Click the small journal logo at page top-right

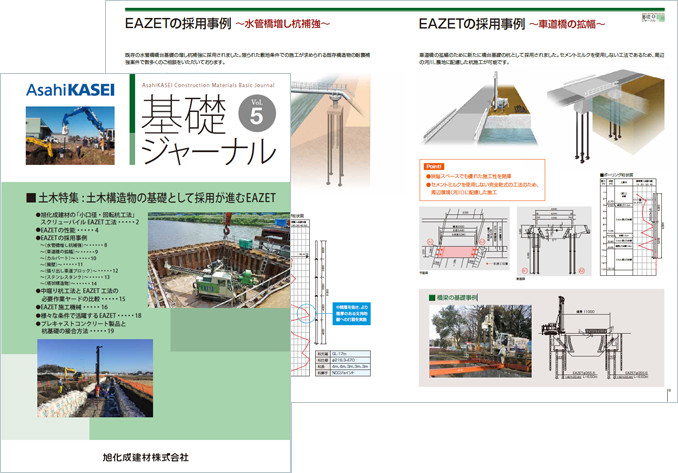652,18
